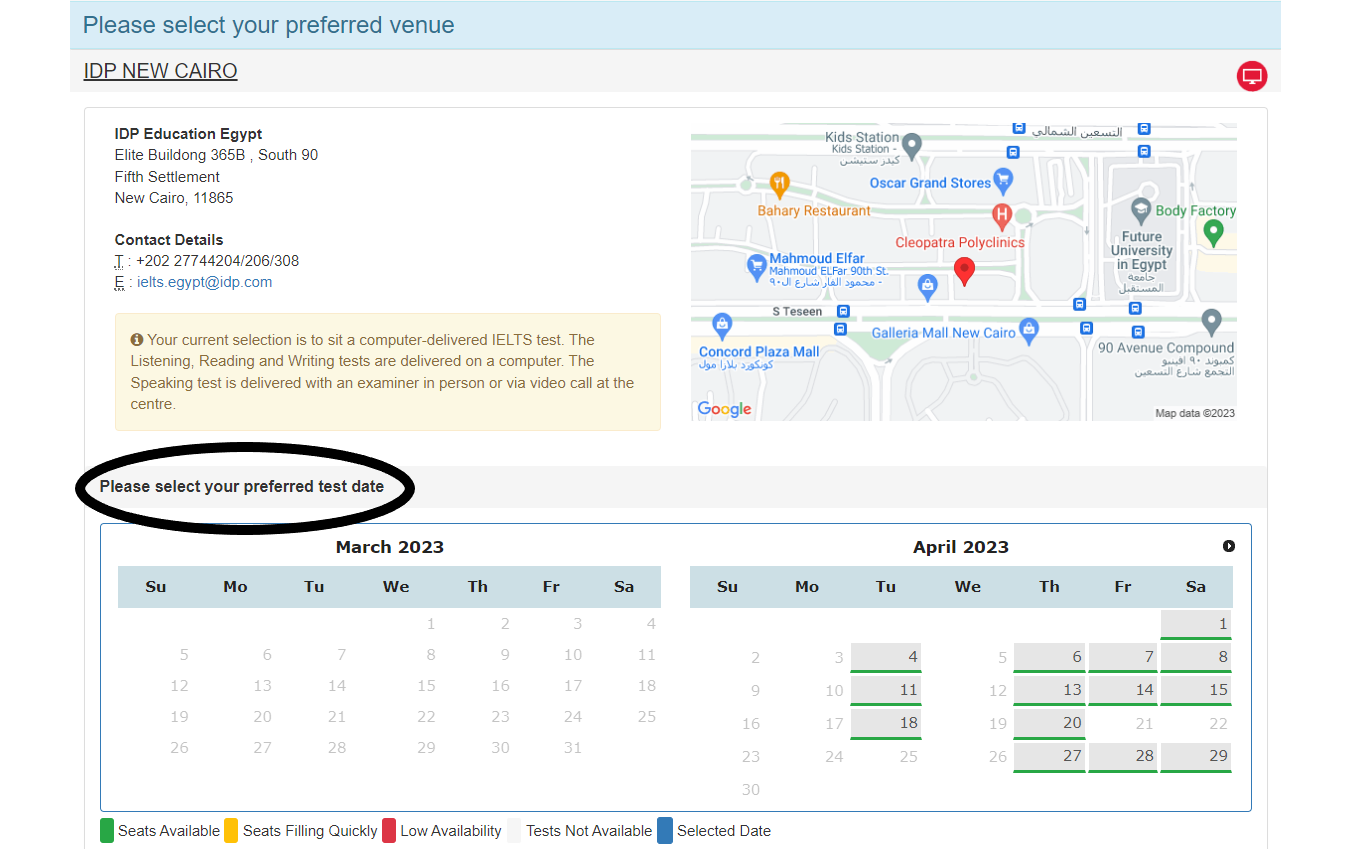
Task: Go to next month using calendar arrow
Action: 1229,546
